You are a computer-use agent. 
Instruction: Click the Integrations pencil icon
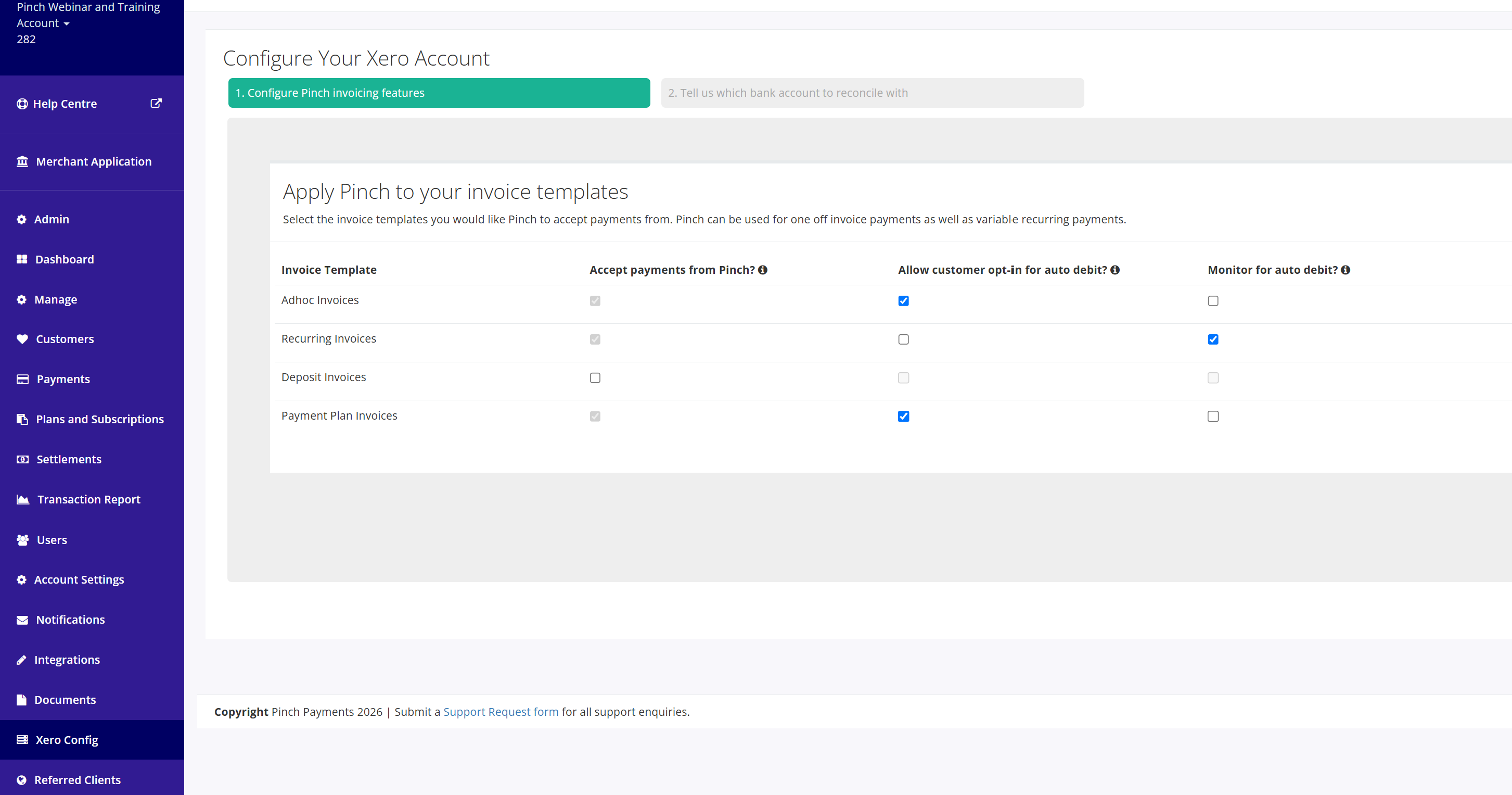(x=22, y=660)
